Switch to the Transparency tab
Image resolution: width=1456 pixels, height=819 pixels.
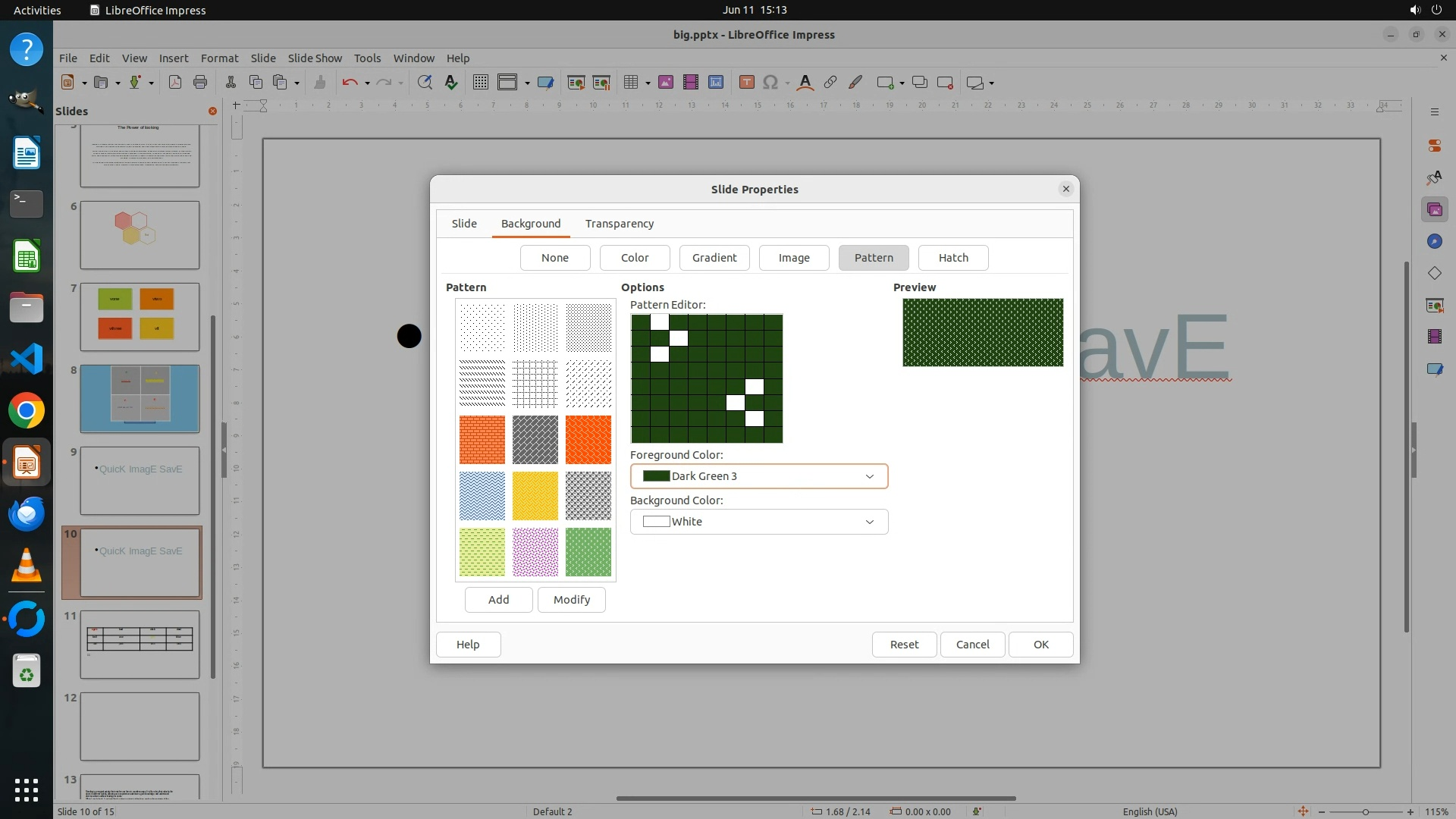(620, 224)
